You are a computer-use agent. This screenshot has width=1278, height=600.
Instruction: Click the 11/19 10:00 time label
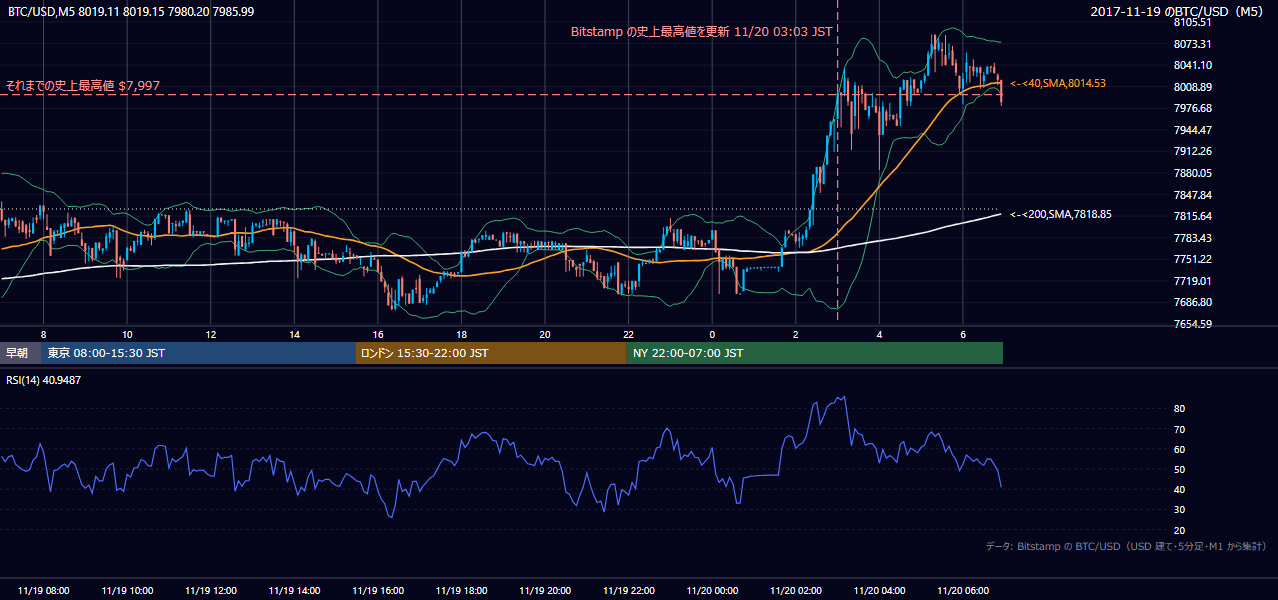(x=127, y=591)
